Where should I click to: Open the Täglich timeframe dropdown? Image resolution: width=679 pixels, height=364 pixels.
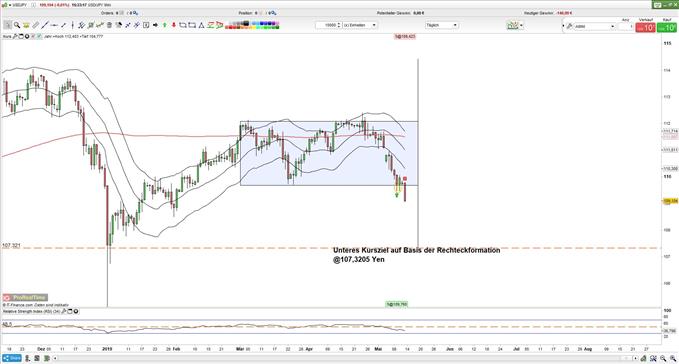click(442, 25)
